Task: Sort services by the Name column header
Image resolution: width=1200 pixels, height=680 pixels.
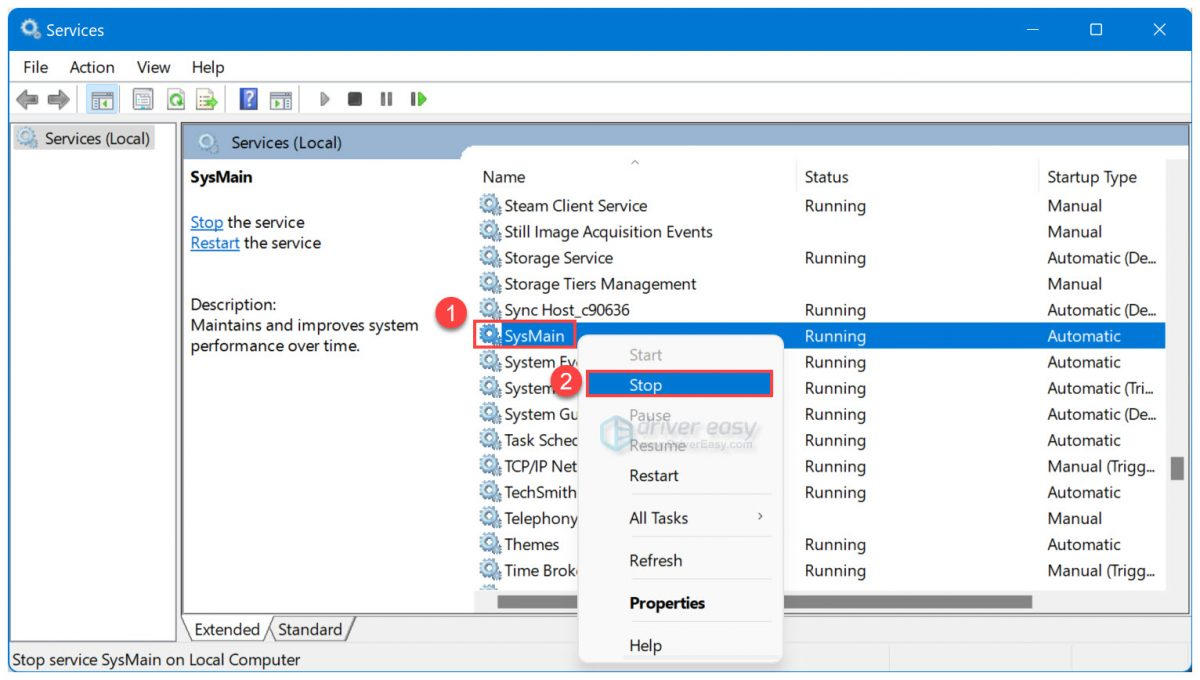Action: pyautogui.click(x=503, y=176)
